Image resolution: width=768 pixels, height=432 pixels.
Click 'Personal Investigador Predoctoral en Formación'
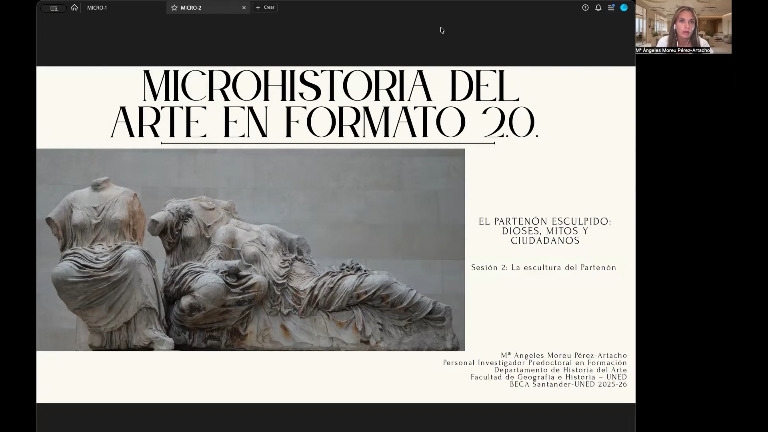pos(535,362)
